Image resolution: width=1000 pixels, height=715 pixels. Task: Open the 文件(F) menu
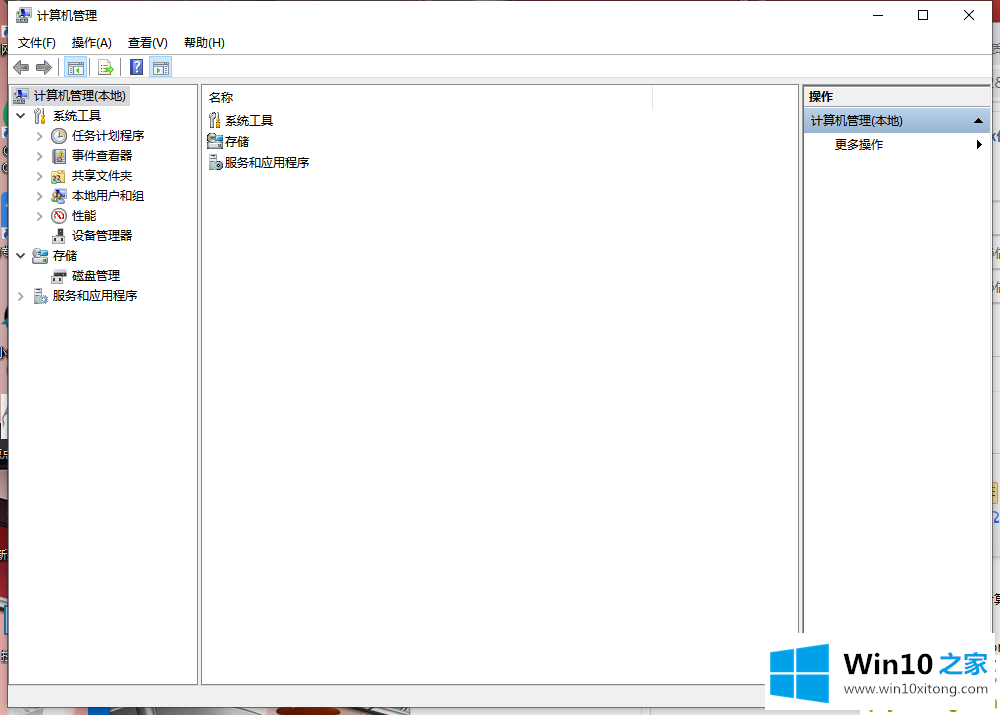click(x=37, y=43)
